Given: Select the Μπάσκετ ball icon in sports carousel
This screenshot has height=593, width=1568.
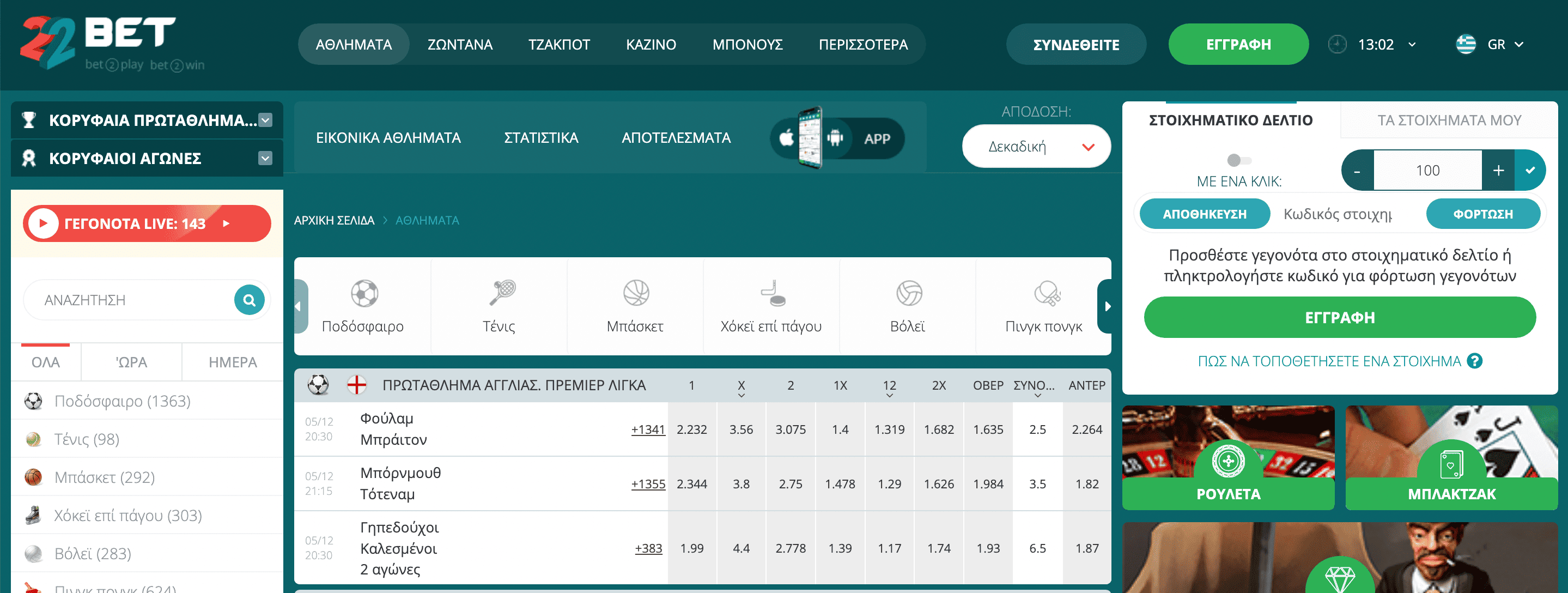Looking at the screenshot, I should coord(636,293).
